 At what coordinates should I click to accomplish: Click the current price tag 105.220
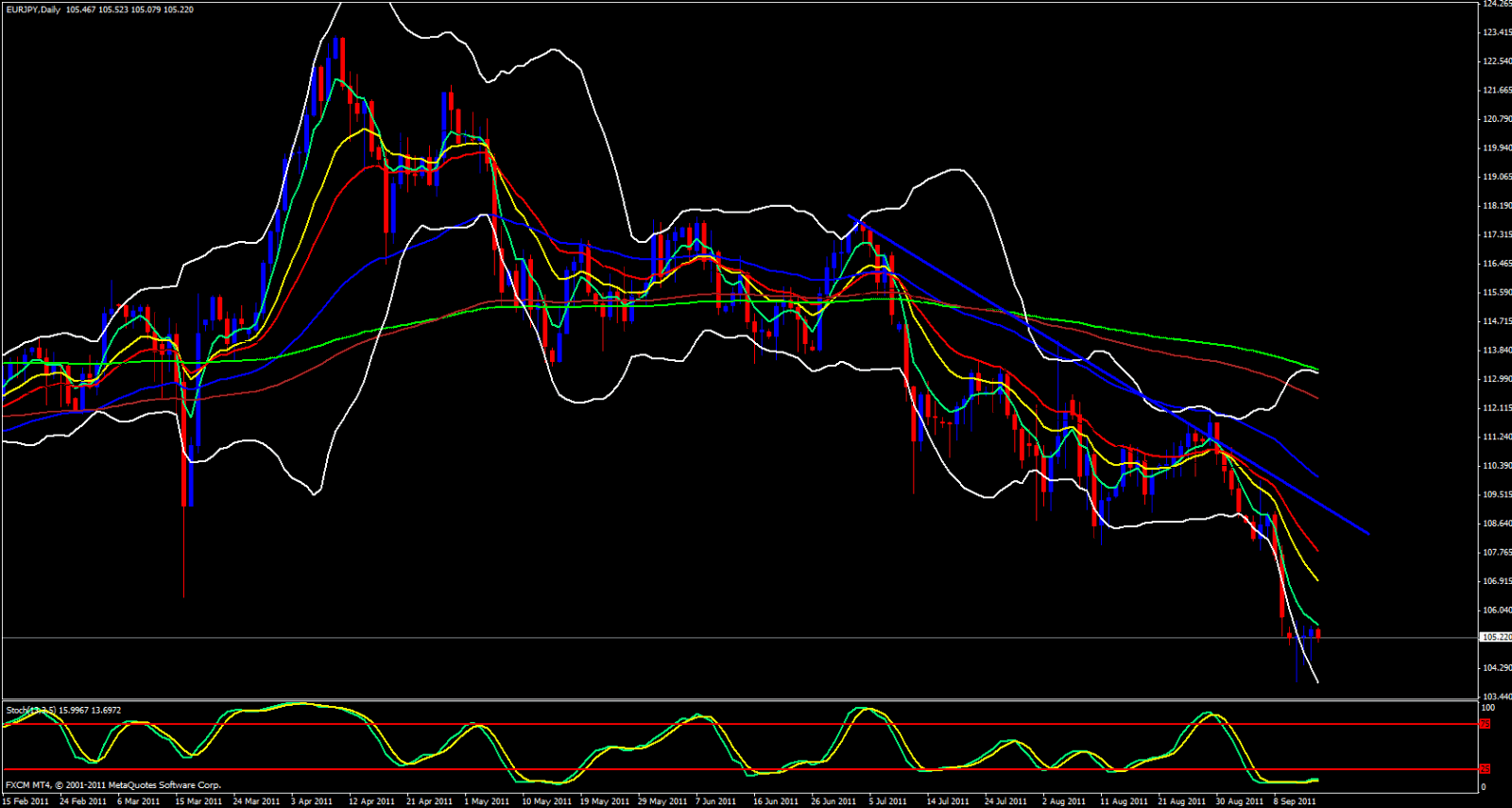1496,638
